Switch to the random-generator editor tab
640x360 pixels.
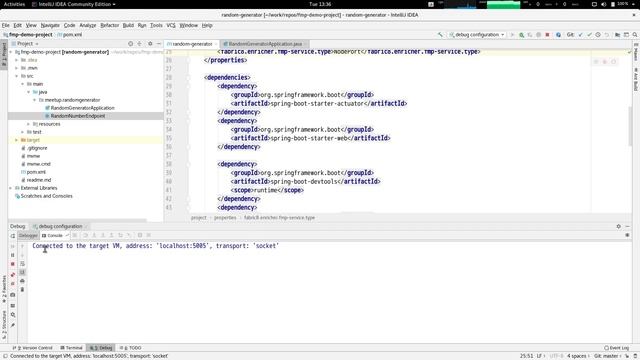192,44
